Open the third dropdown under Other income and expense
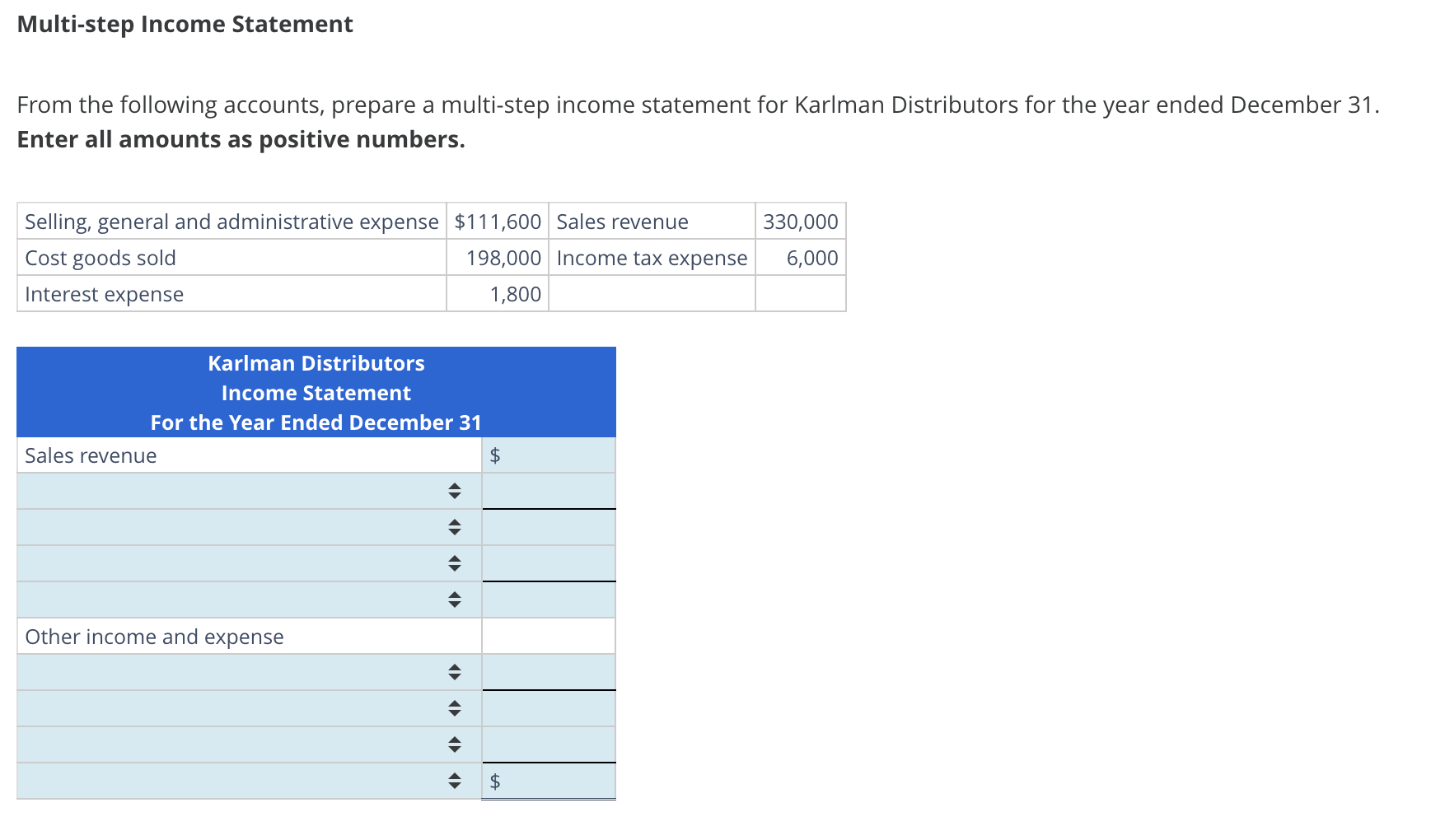This screenshot has width=1445, height=840. 454,744
